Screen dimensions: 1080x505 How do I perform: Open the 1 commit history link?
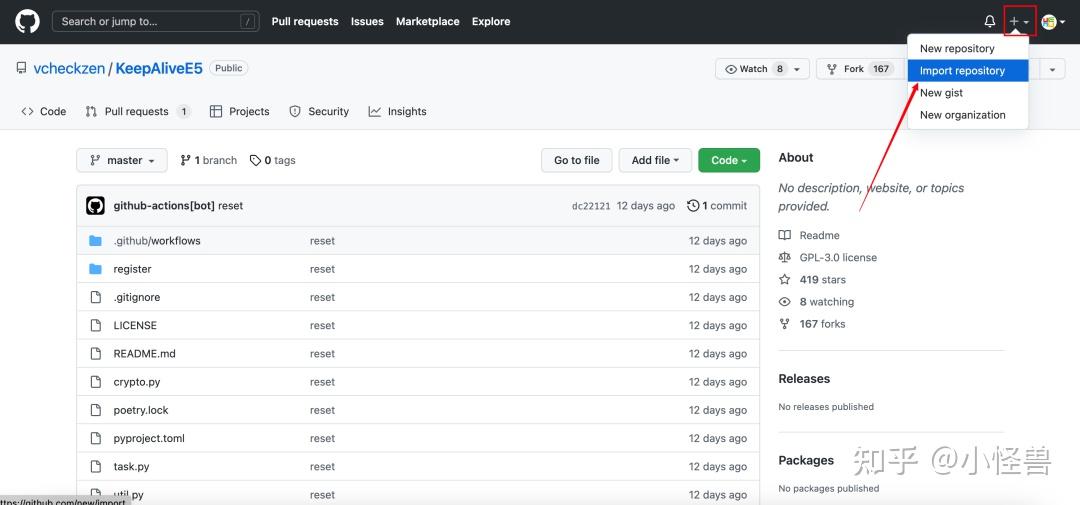point(717,205)
